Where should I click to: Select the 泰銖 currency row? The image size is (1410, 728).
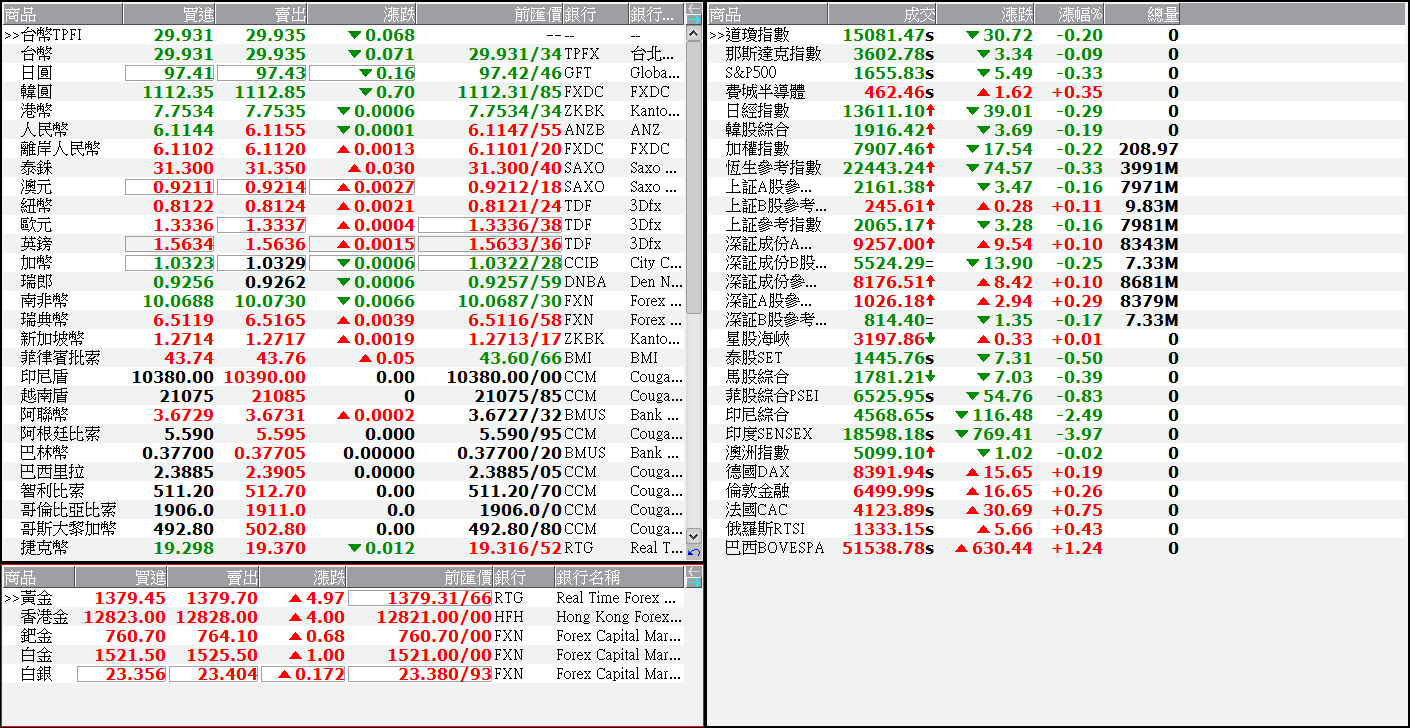(344, 168)
